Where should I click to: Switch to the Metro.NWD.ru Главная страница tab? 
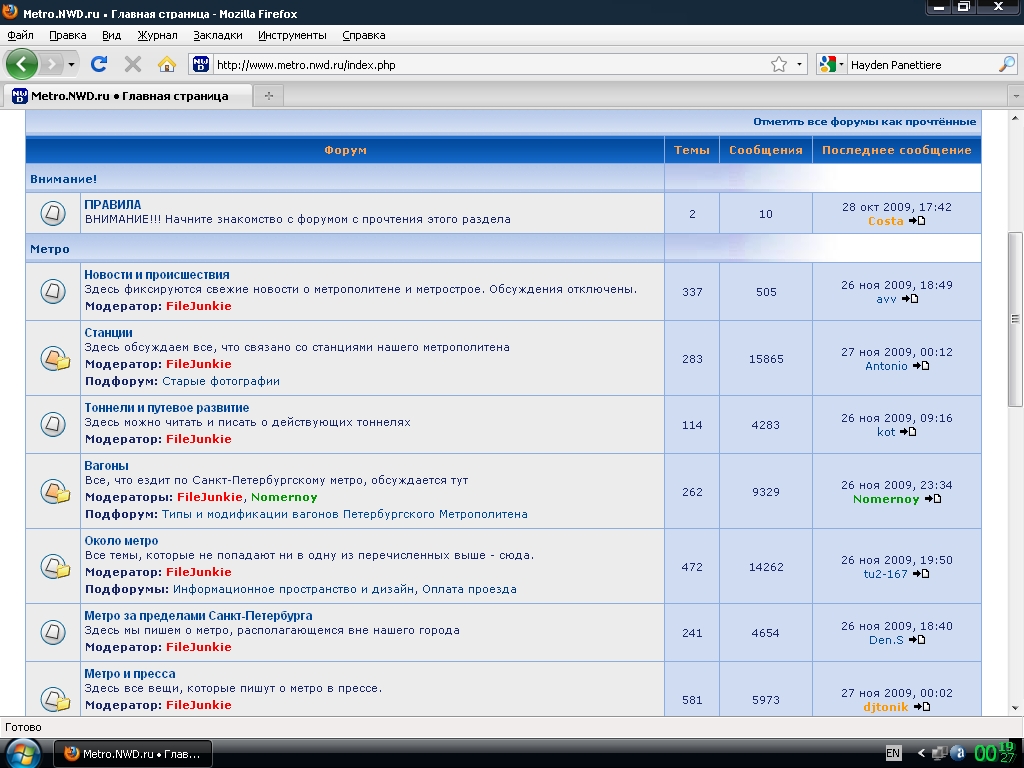pos(128,96)
